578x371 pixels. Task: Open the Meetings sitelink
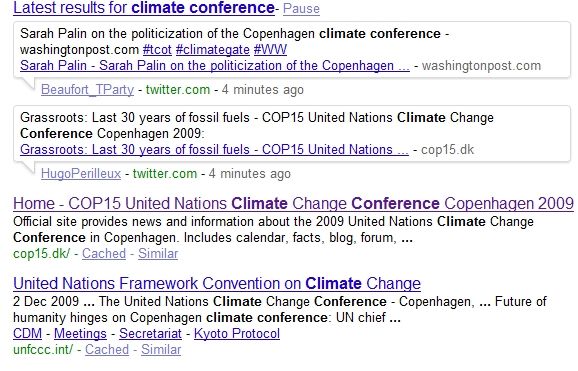80,334
